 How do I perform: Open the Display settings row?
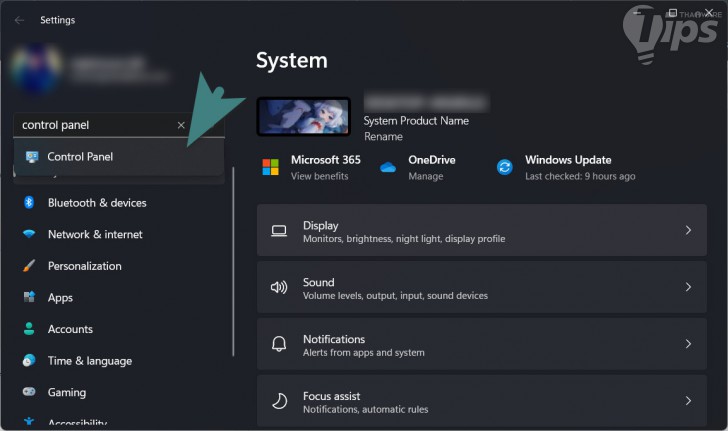[482, 230]
